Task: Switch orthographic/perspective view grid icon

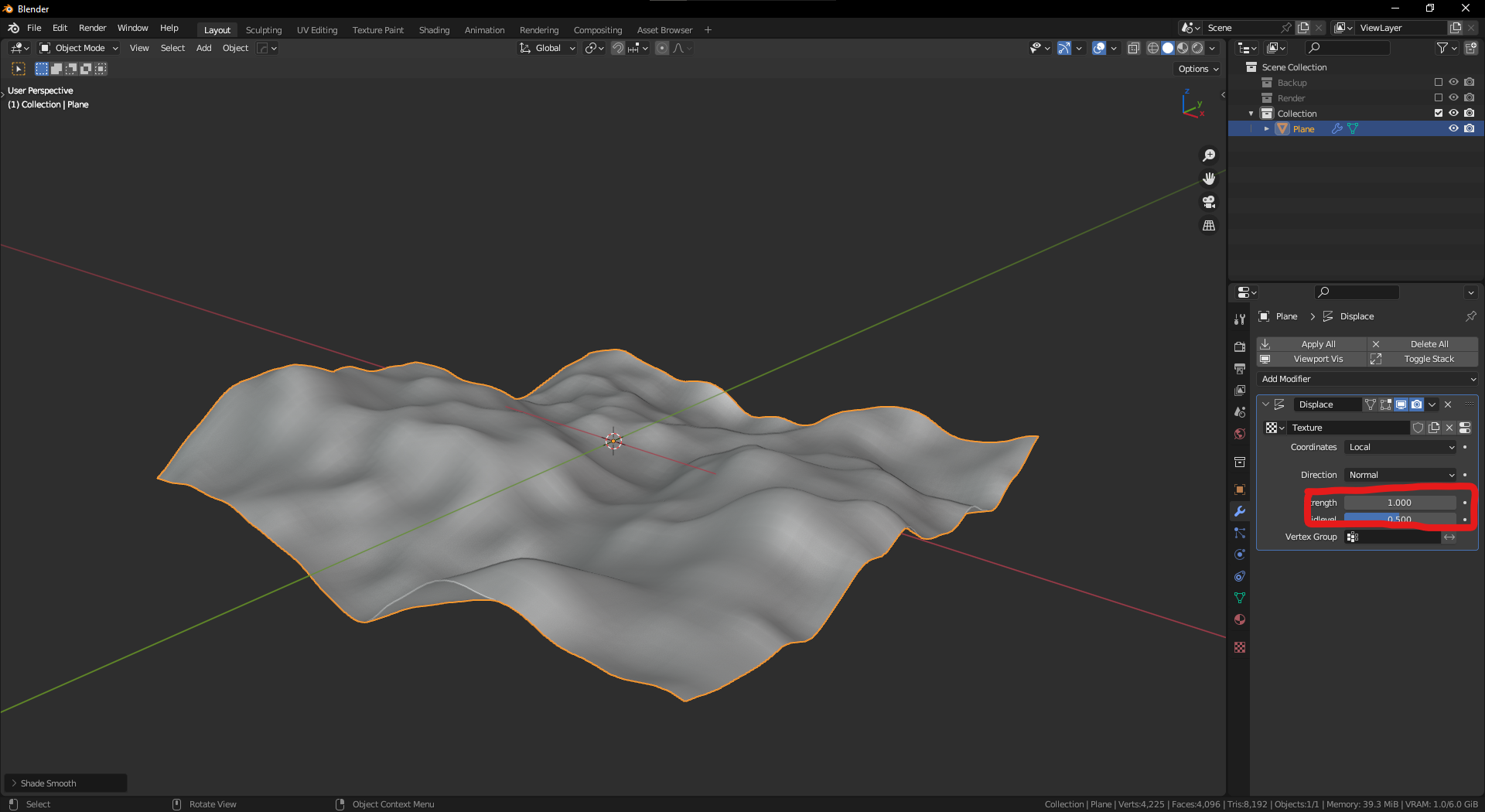Action: click(x=1208, y=226)
